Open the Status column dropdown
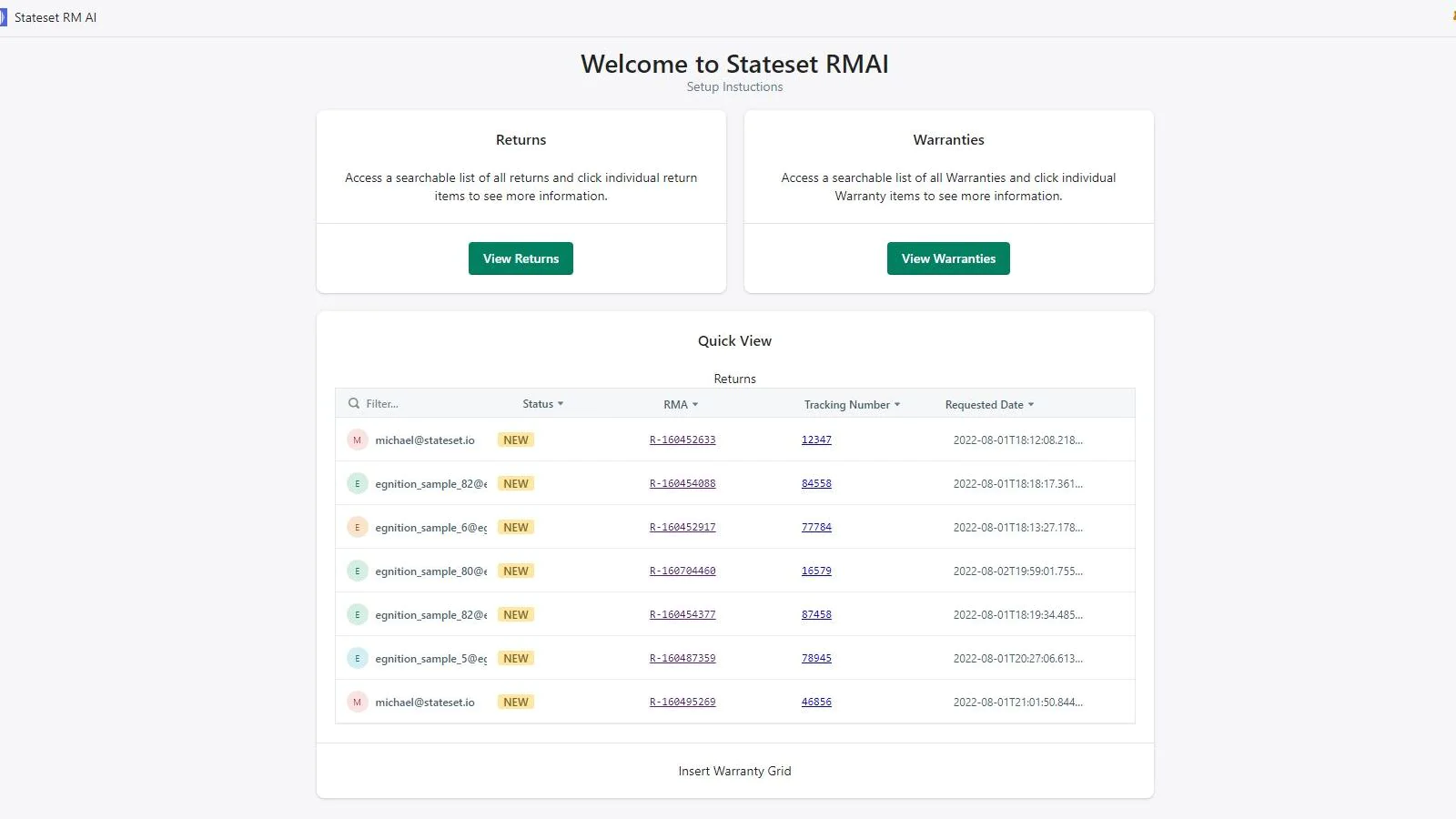The width and height of the screenshot is (1456, 819). [x=543, y=404]
